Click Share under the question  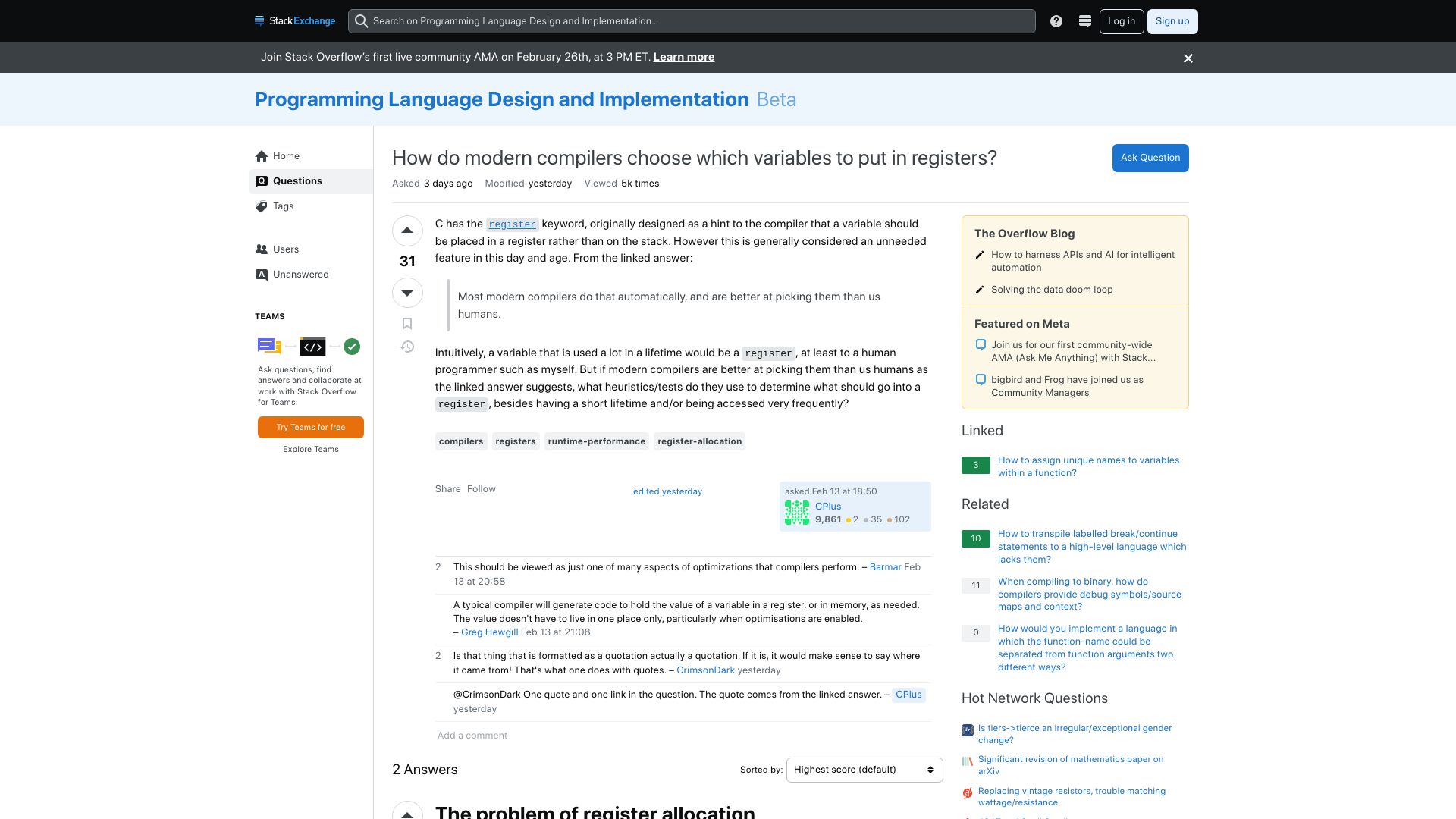pos(448,489)
